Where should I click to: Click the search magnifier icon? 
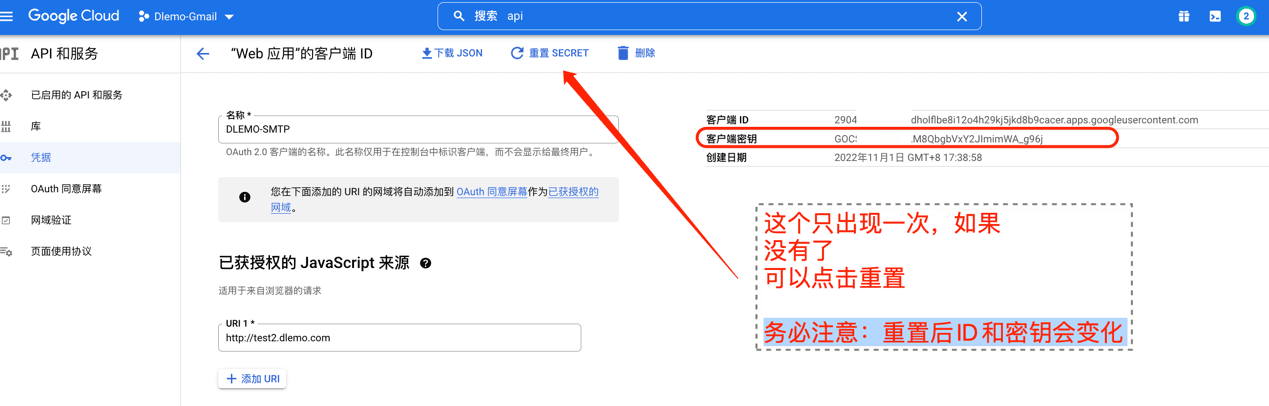459,16
